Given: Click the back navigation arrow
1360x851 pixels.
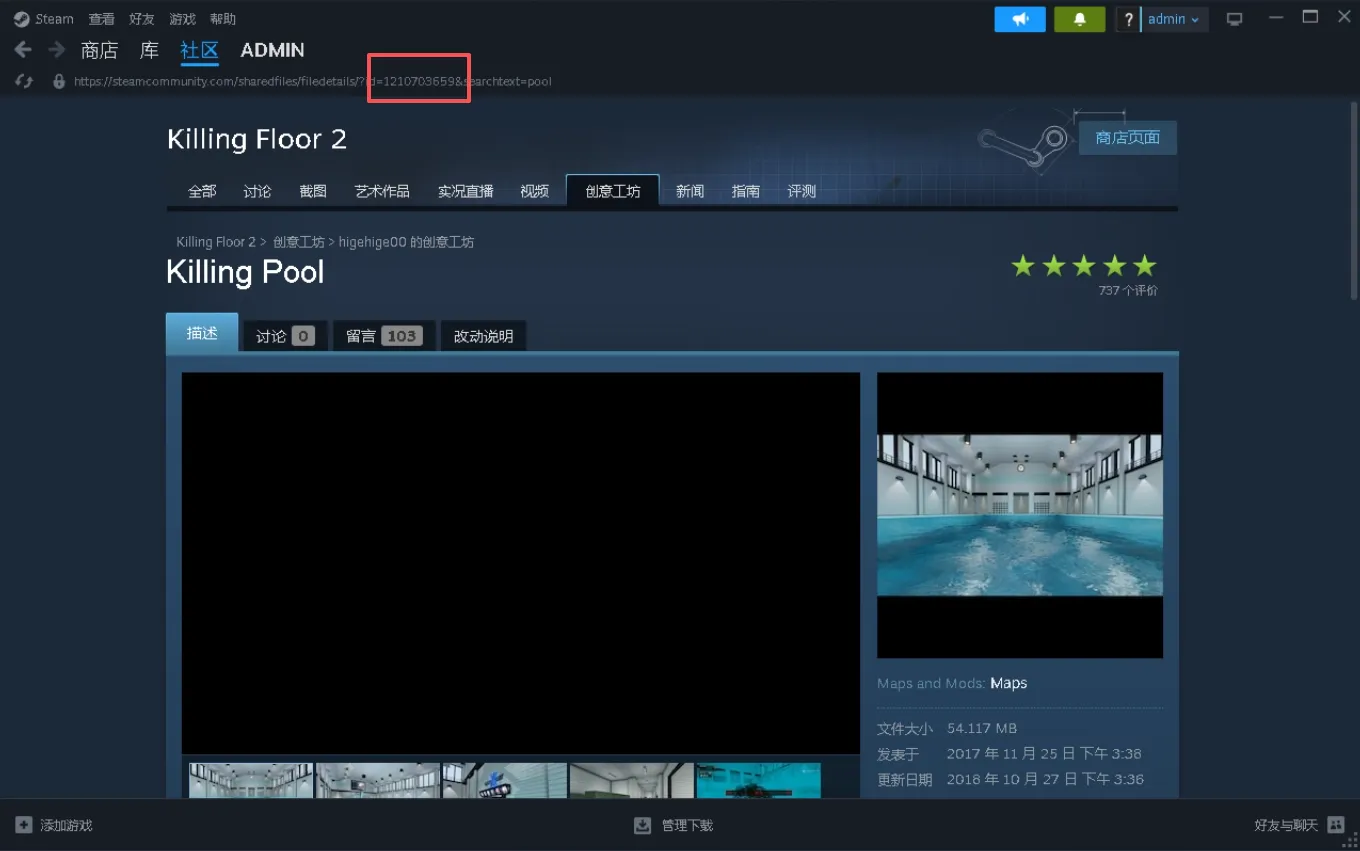Looking at the screenshot, I should (x=23, y=50).
